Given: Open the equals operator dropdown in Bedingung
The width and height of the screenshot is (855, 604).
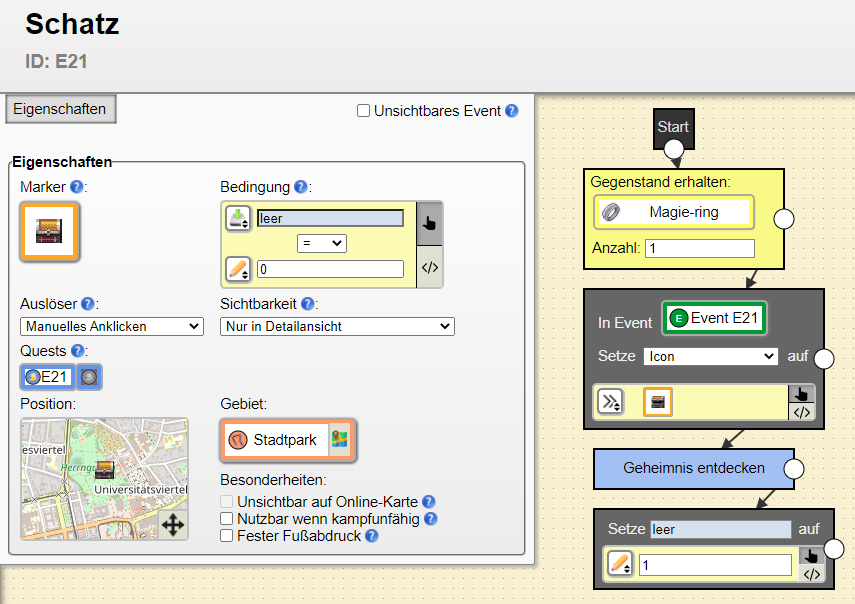Looking at the screenshot, I should pyautogui.click(x=321, y=243).
